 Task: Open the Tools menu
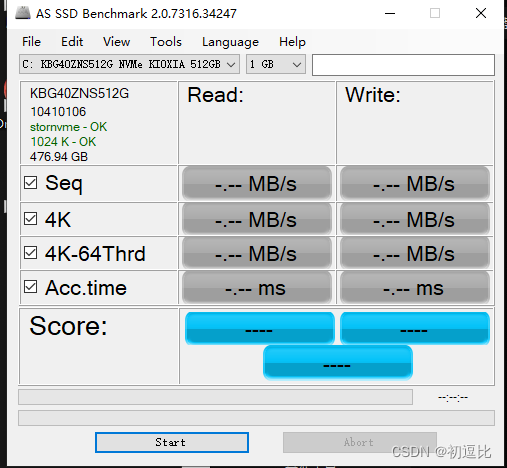[166, 42]
